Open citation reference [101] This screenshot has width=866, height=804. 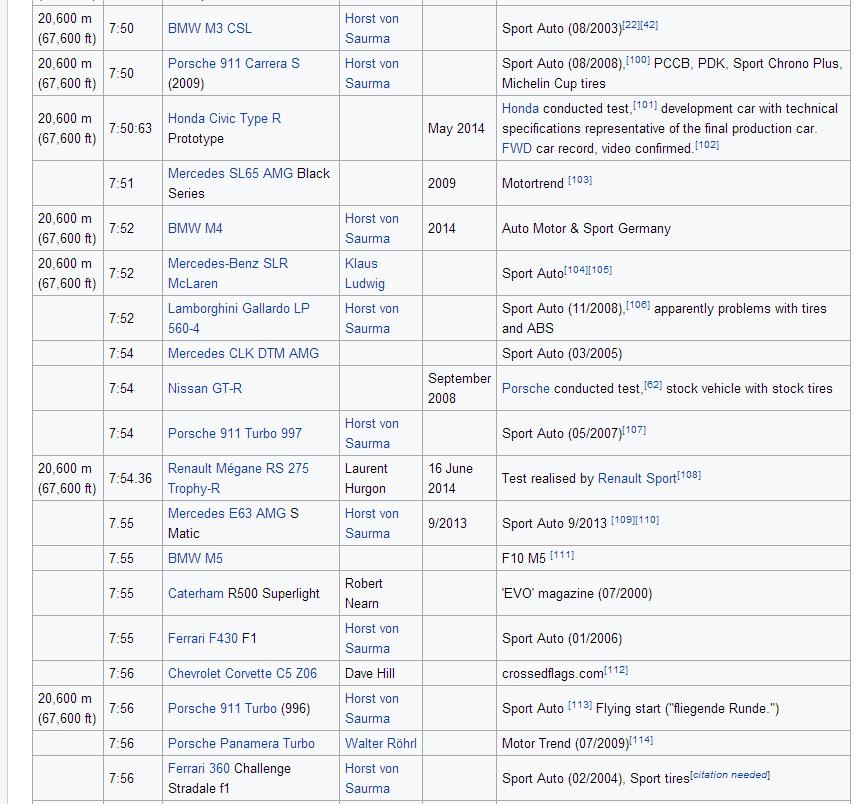point(645,105)
